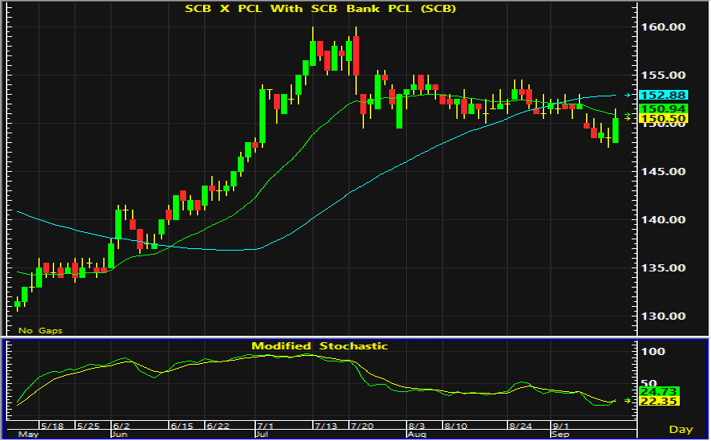711x441 pixels.
Task: Click the 6/15 date label
Action: 181,426
